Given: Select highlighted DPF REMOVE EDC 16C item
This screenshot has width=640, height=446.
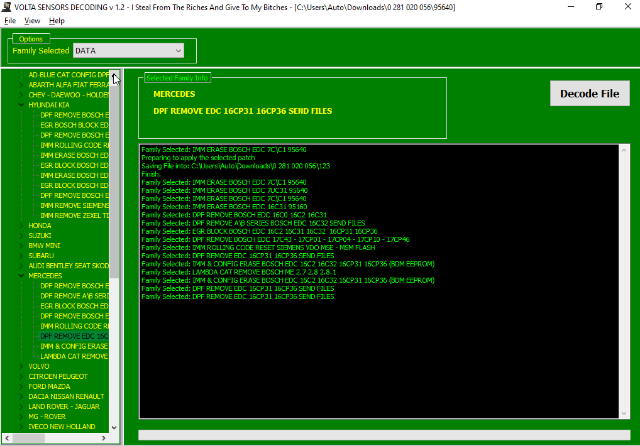Looking at the screenshot, I should click(x=74, y=336).
